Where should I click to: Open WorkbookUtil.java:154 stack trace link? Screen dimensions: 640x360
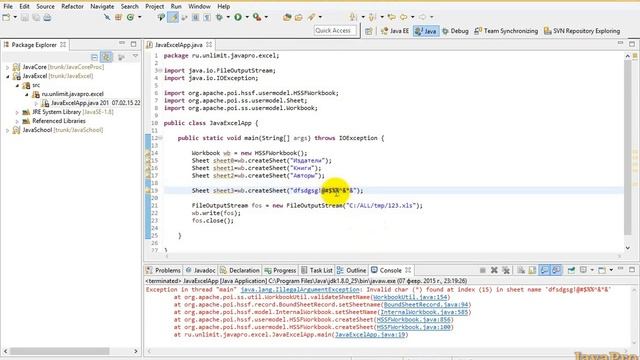coord(410,297)
